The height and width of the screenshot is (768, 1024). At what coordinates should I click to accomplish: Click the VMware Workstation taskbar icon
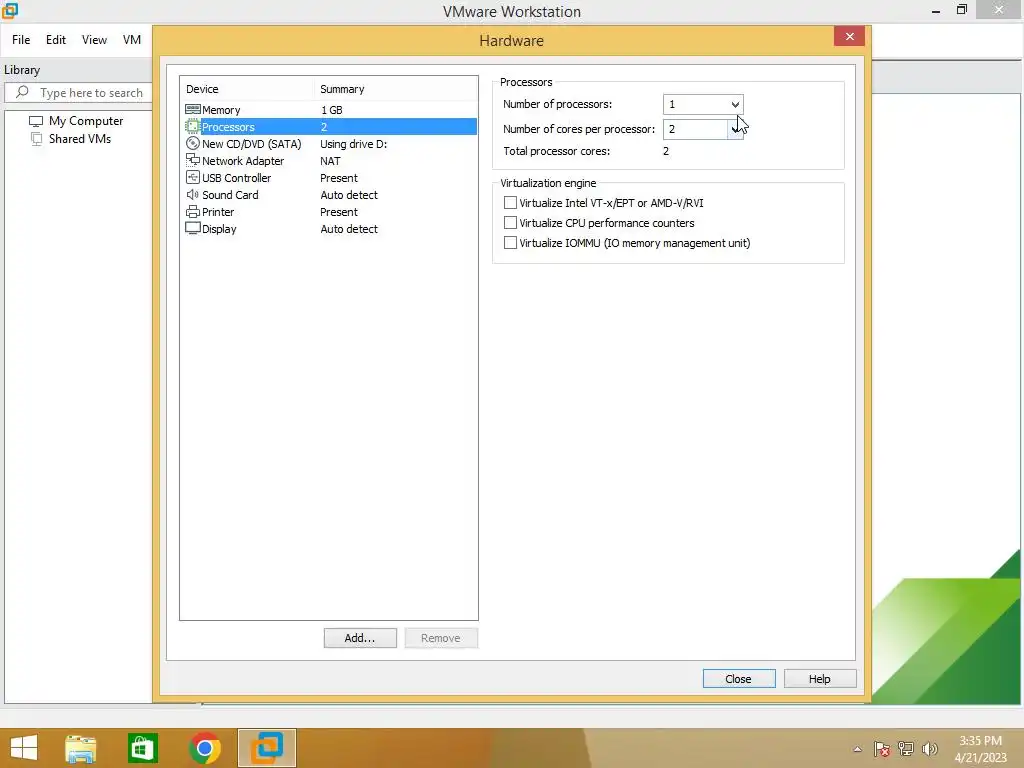tap(267, 748)
